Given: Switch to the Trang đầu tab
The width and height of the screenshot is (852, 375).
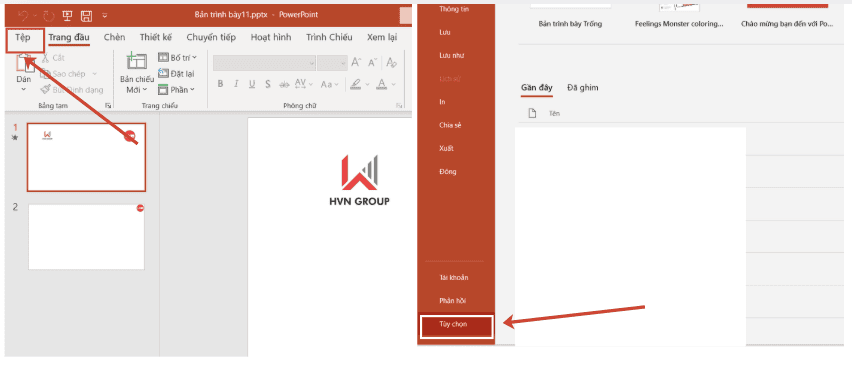Looking at the screenshot, I should pyautogui.click(x=68, y=38).
